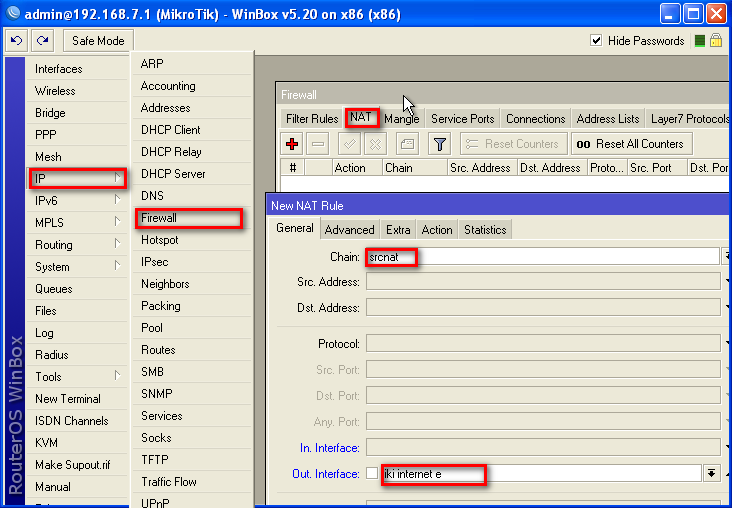
Task: Click the Protocol input field
Action: pyautogui.click(x=543, y=344)
